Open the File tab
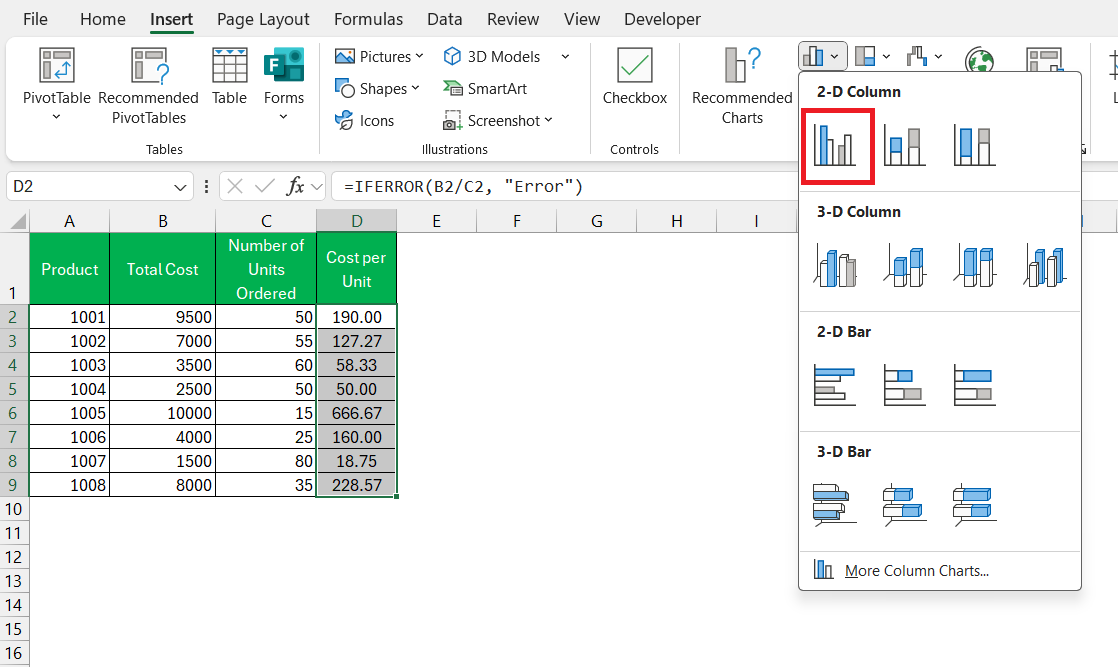Image resolution: width=1118 pixels, height=667 pixels. pyautogui.click(x=36, y=19)
